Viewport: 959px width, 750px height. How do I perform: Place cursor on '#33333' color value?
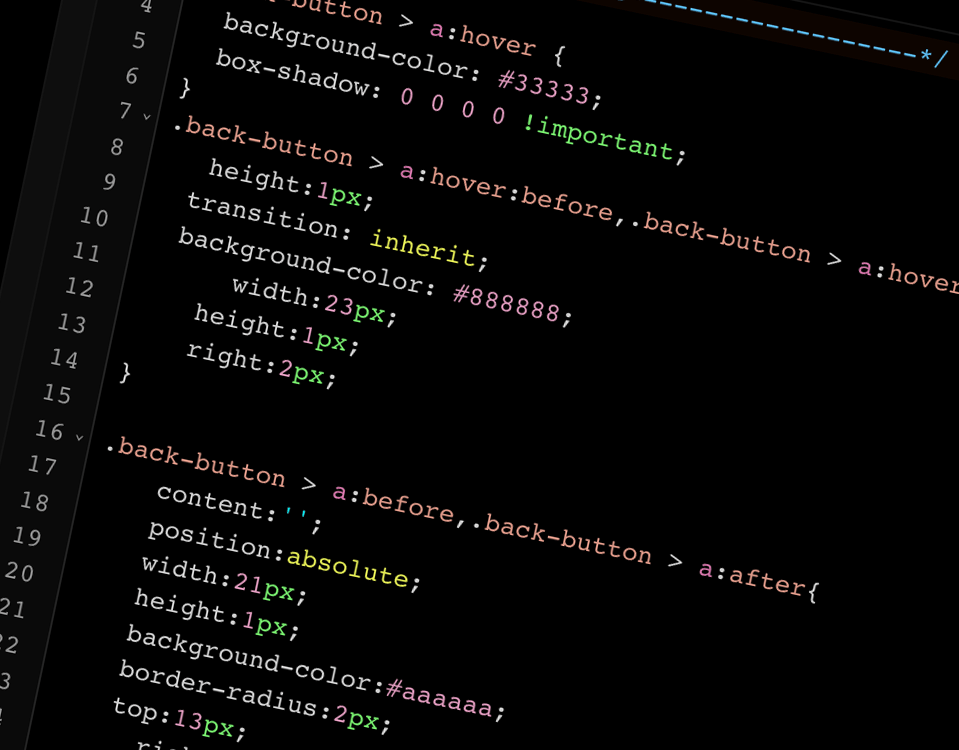point(544,89)
